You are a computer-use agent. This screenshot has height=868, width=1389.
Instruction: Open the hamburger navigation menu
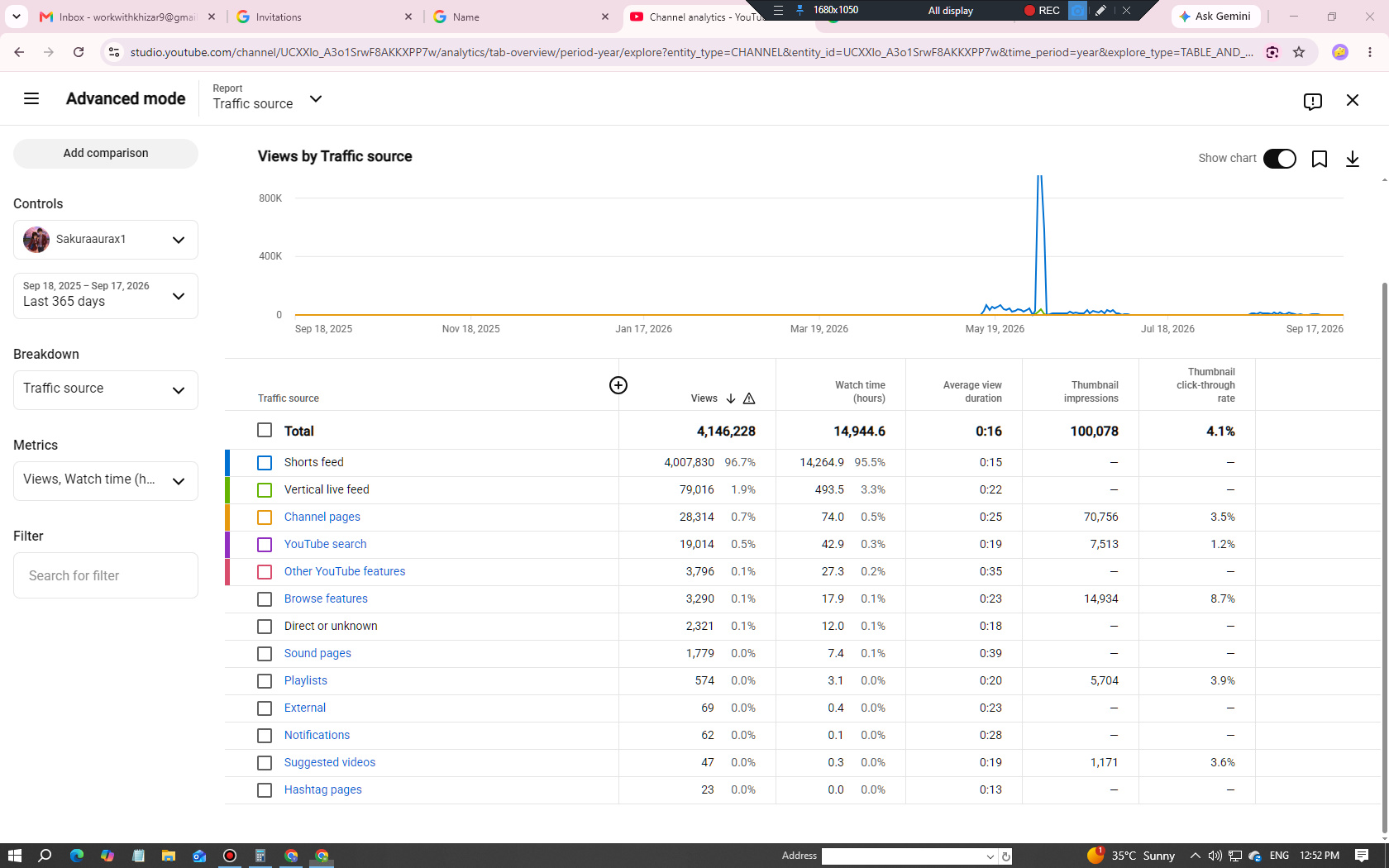click(x=31, y=99)
